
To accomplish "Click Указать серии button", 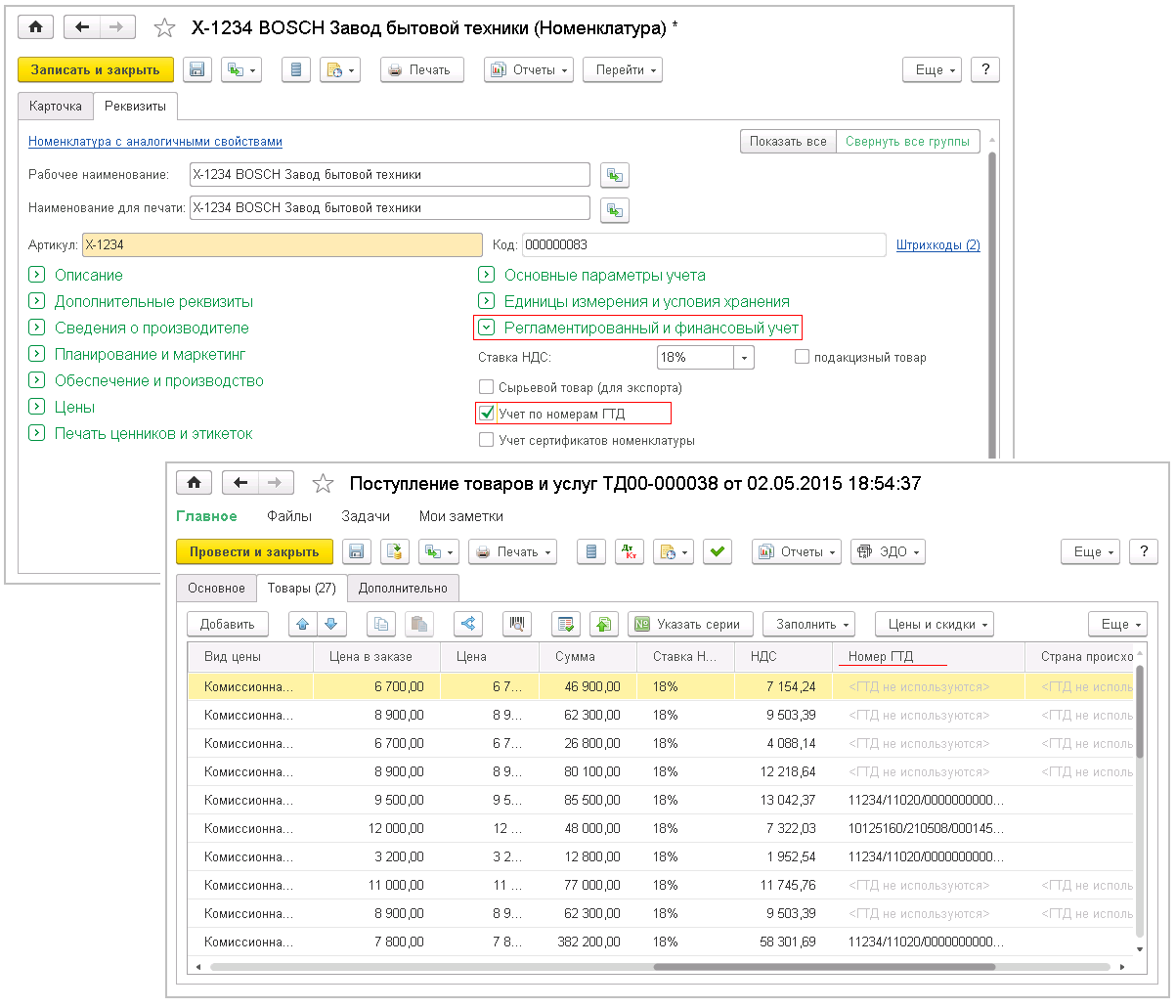I will tap(690, 624).
